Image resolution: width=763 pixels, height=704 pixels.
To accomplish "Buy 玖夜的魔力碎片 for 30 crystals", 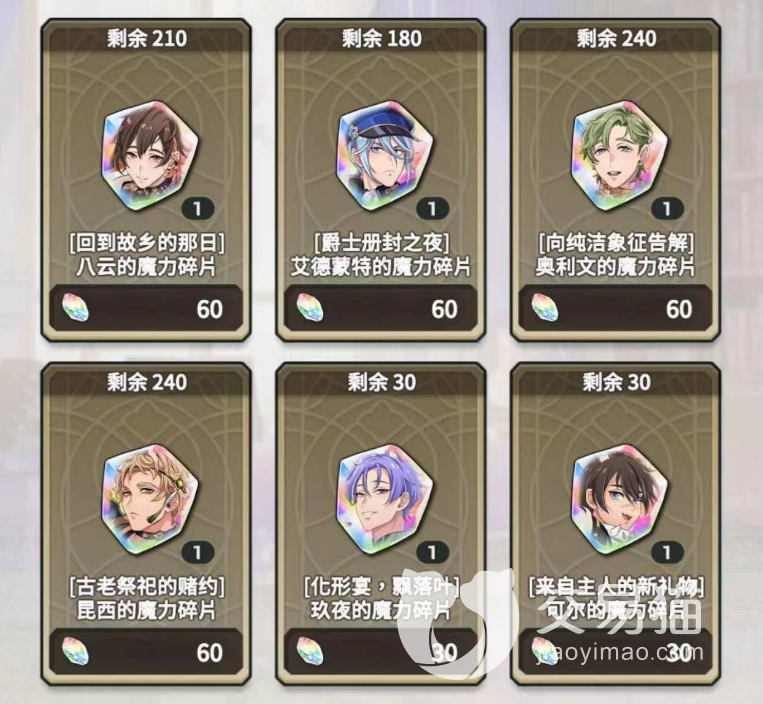I will coord(381,652).
